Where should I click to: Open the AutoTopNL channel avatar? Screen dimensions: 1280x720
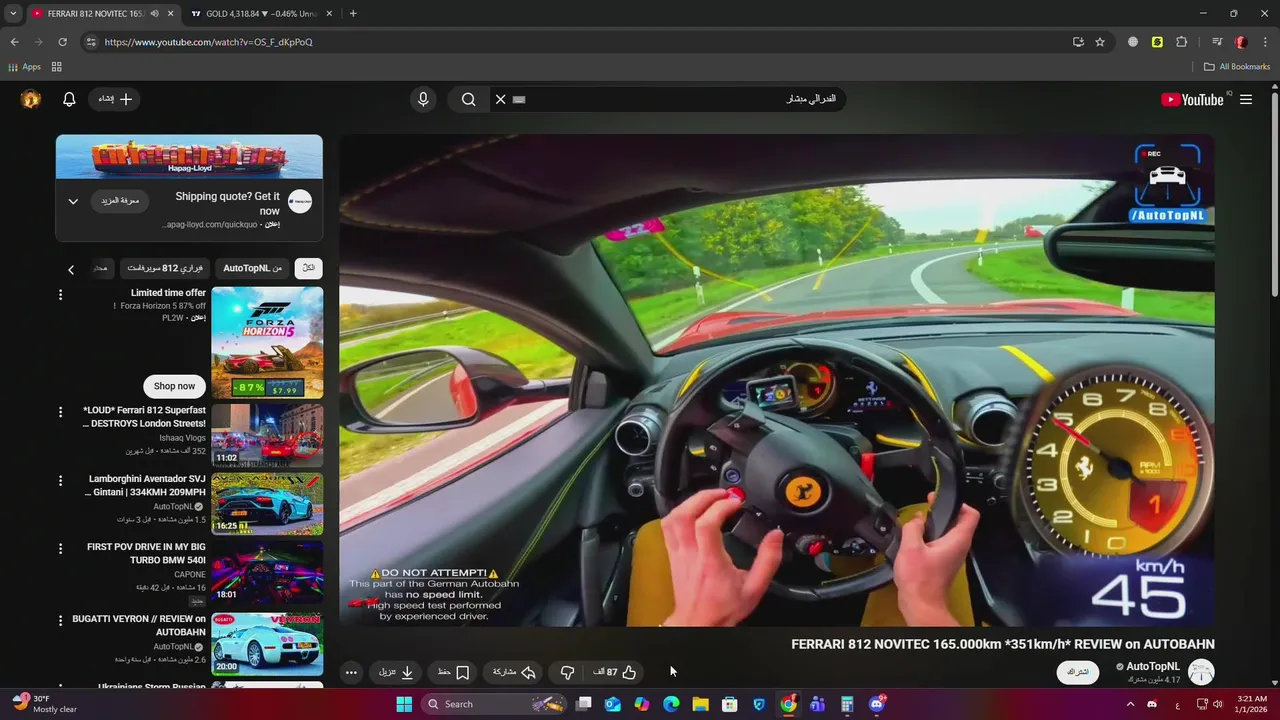click(1201, 672)
